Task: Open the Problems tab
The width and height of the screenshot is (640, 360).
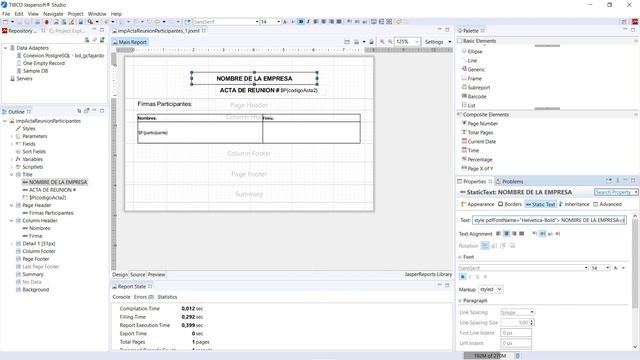Action: coord(509,181)
